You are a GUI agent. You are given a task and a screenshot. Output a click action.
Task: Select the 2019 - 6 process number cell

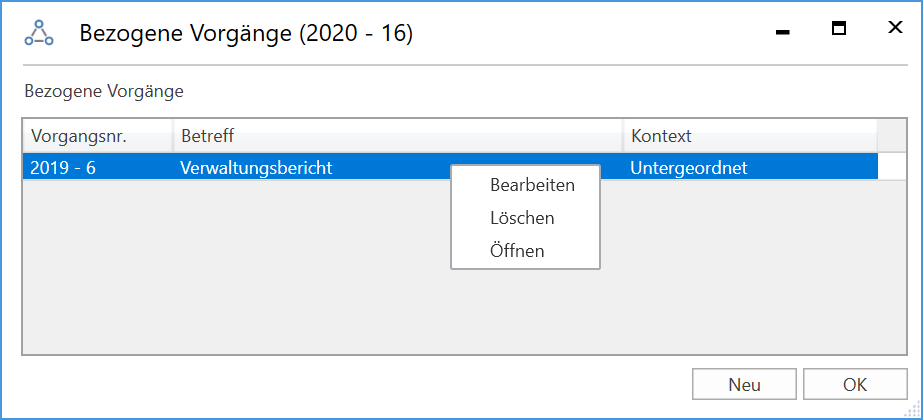pos(63,168)
